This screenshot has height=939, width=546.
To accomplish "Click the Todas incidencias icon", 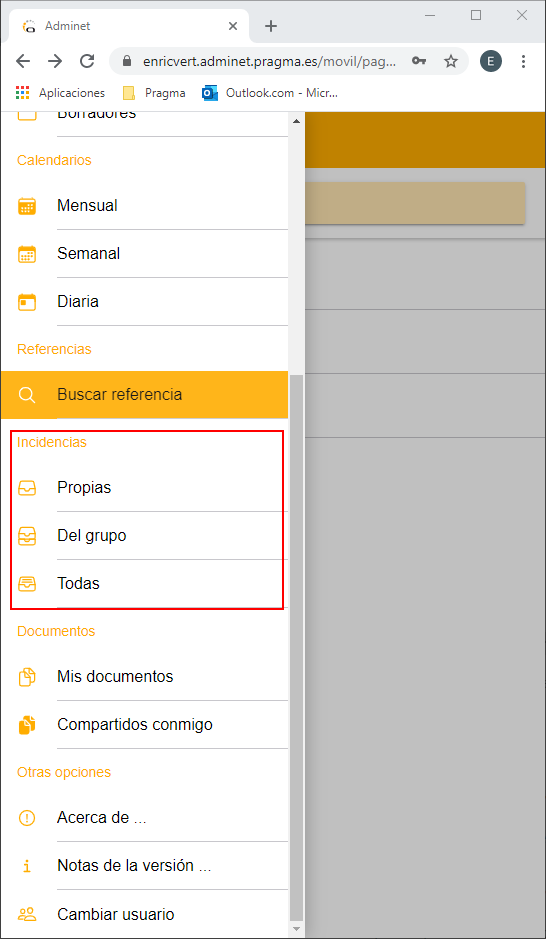I will 27,584.
